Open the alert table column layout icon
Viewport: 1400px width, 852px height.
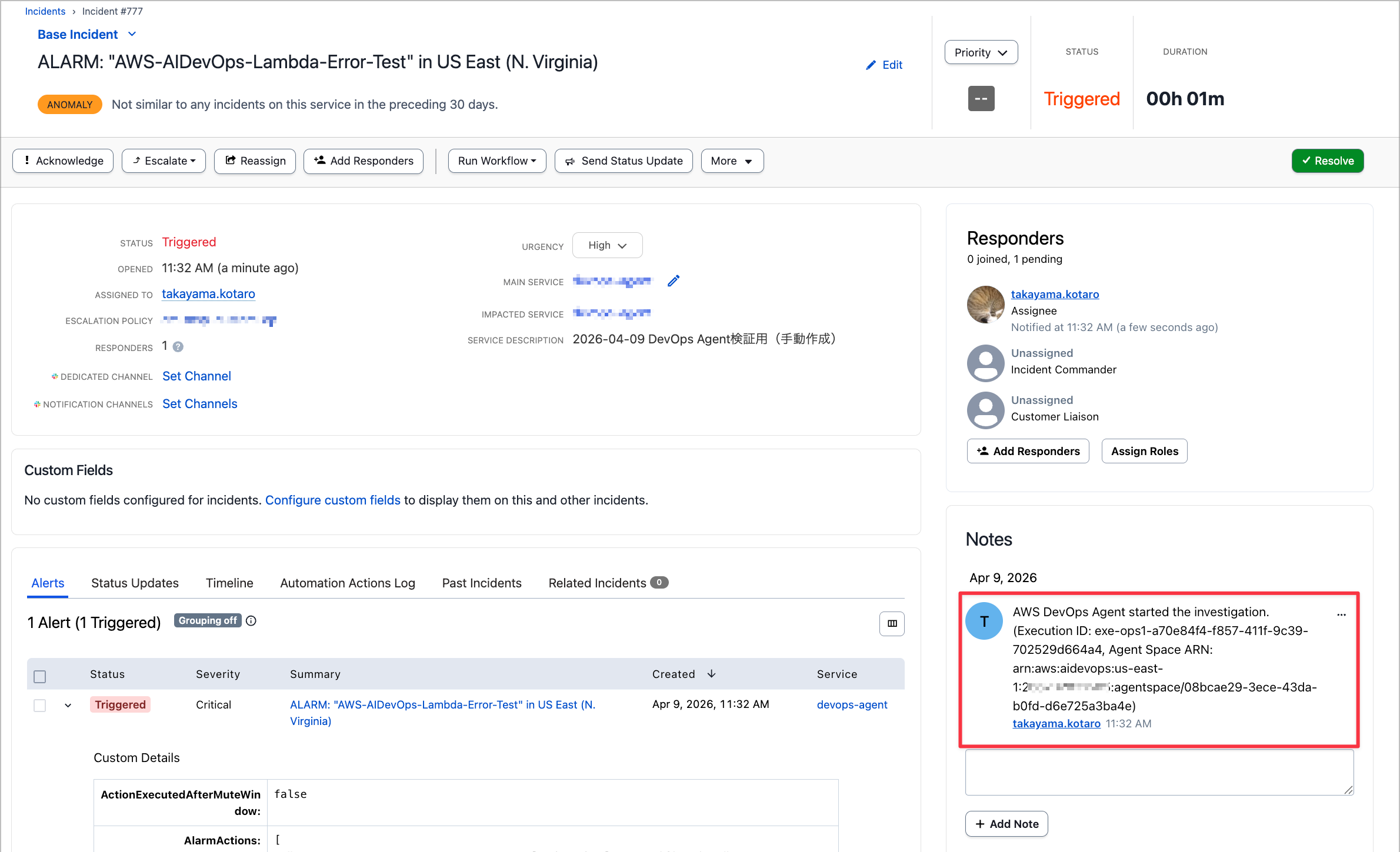tap(892, 623)
